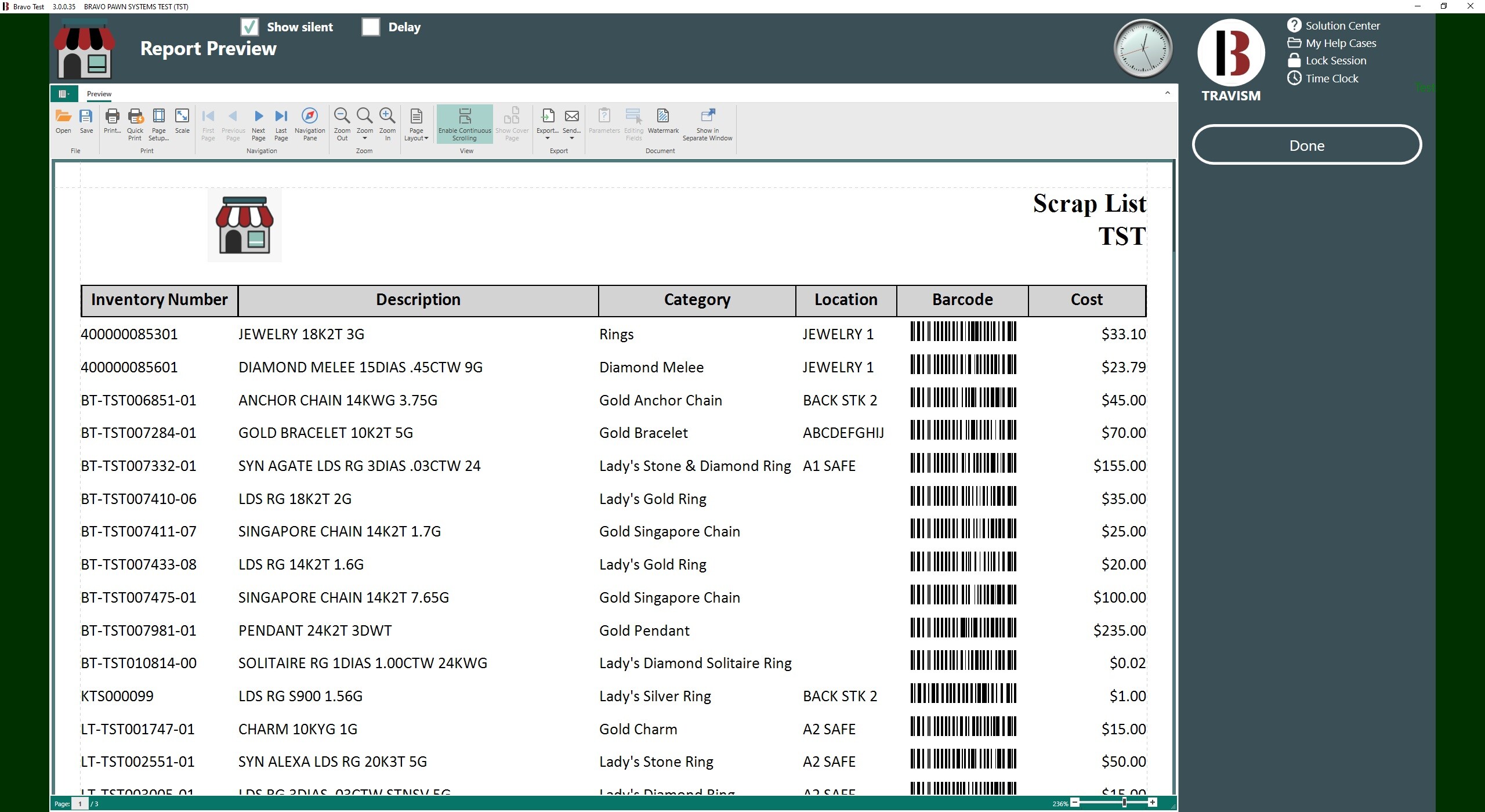Screen dimensions: 1485x812
Task: Zoom Out of the report
Action: click(342, 124)
